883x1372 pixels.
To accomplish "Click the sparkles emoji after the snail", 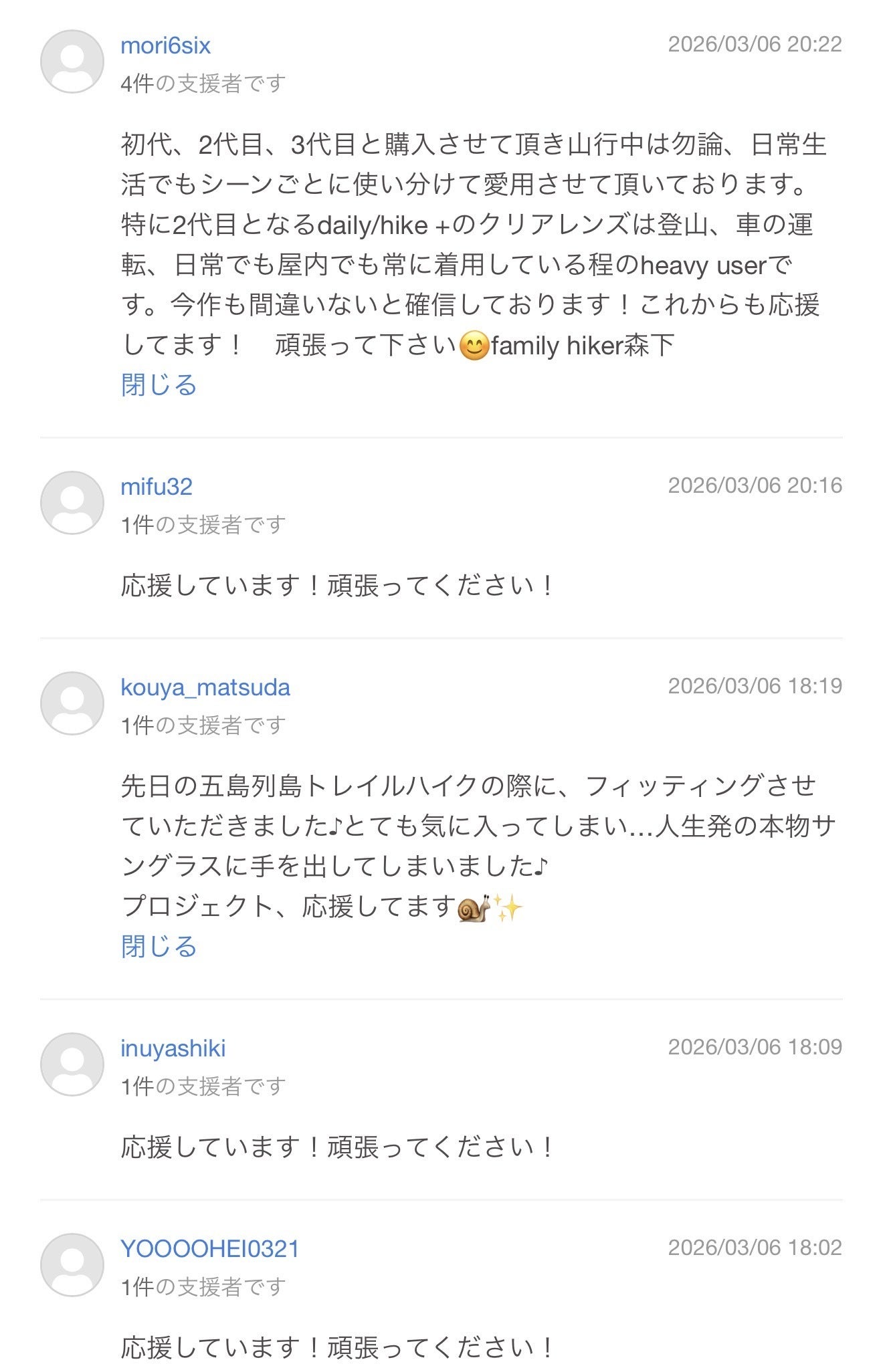I will 508,908.
